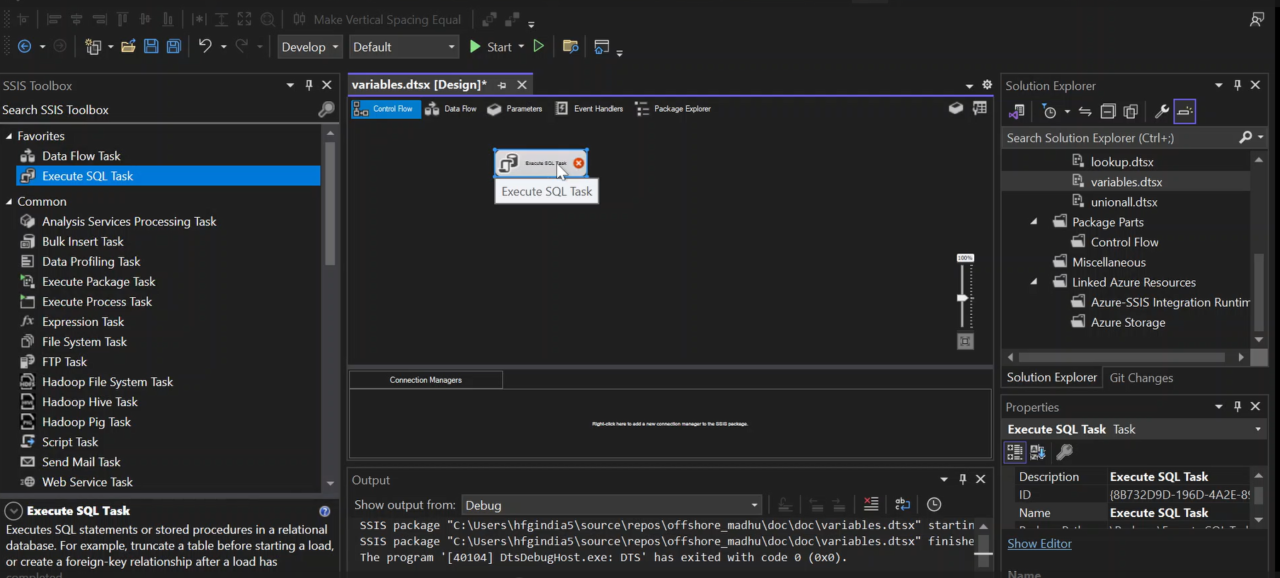The height and width of the screenshot is (578, 1280).
Task: Click the timestamp clock icon in Output
Action: click(x=934, y=505)
